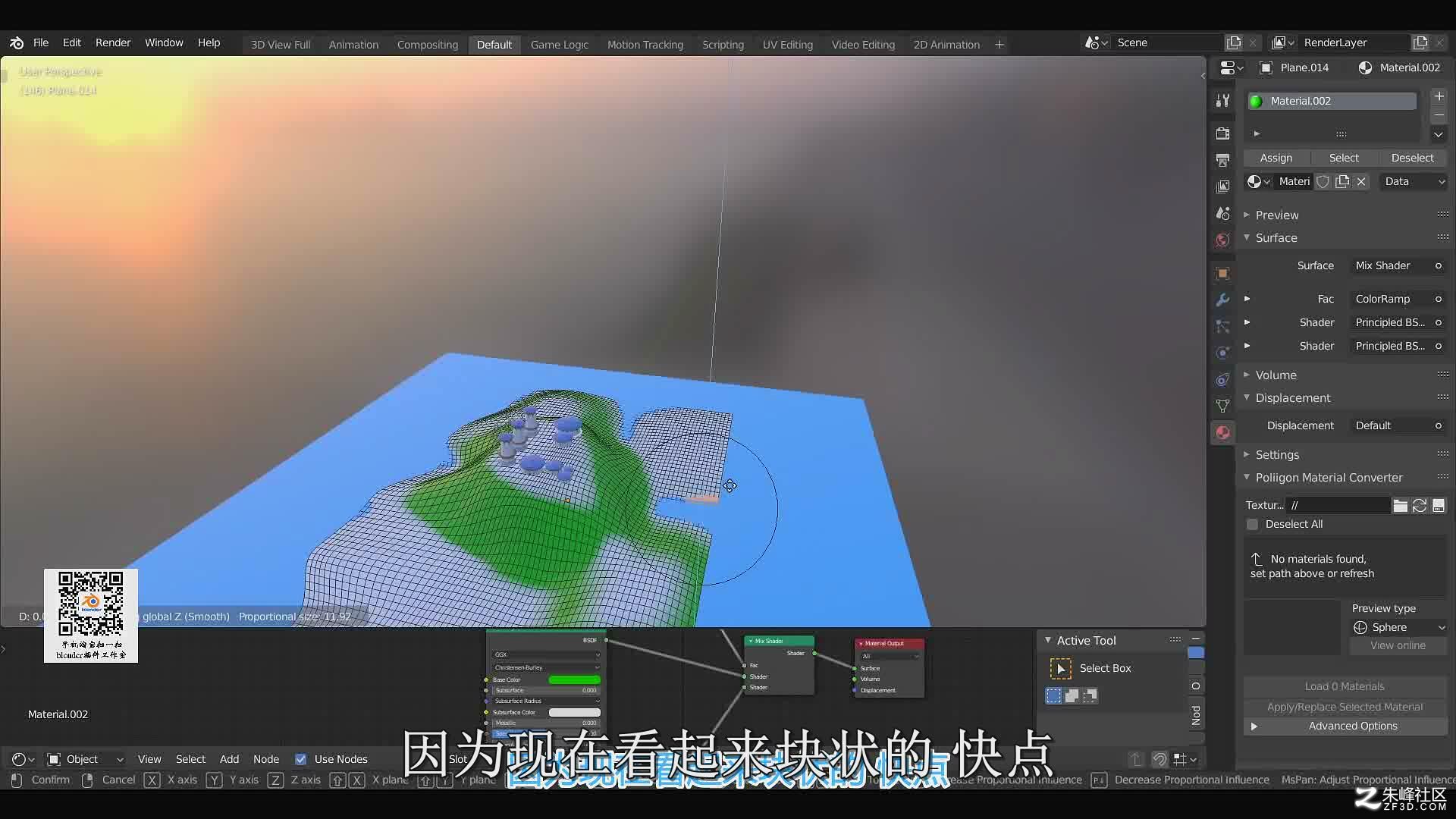The height and width of the screenshot is (819, 1456).
Task: Open the Particles properties tab
Action: click(1222, 326)
